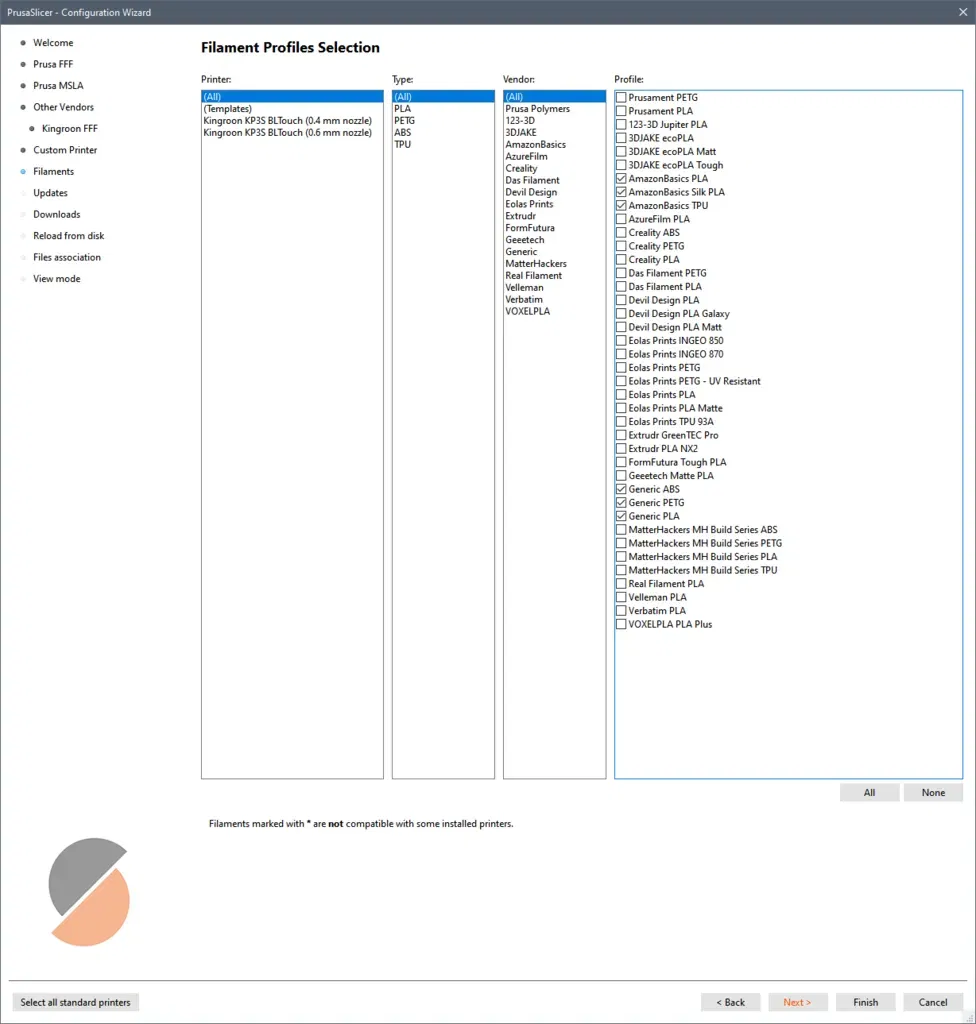
Task: Choose ABS in Type list
Action: (x=443, y=133)
